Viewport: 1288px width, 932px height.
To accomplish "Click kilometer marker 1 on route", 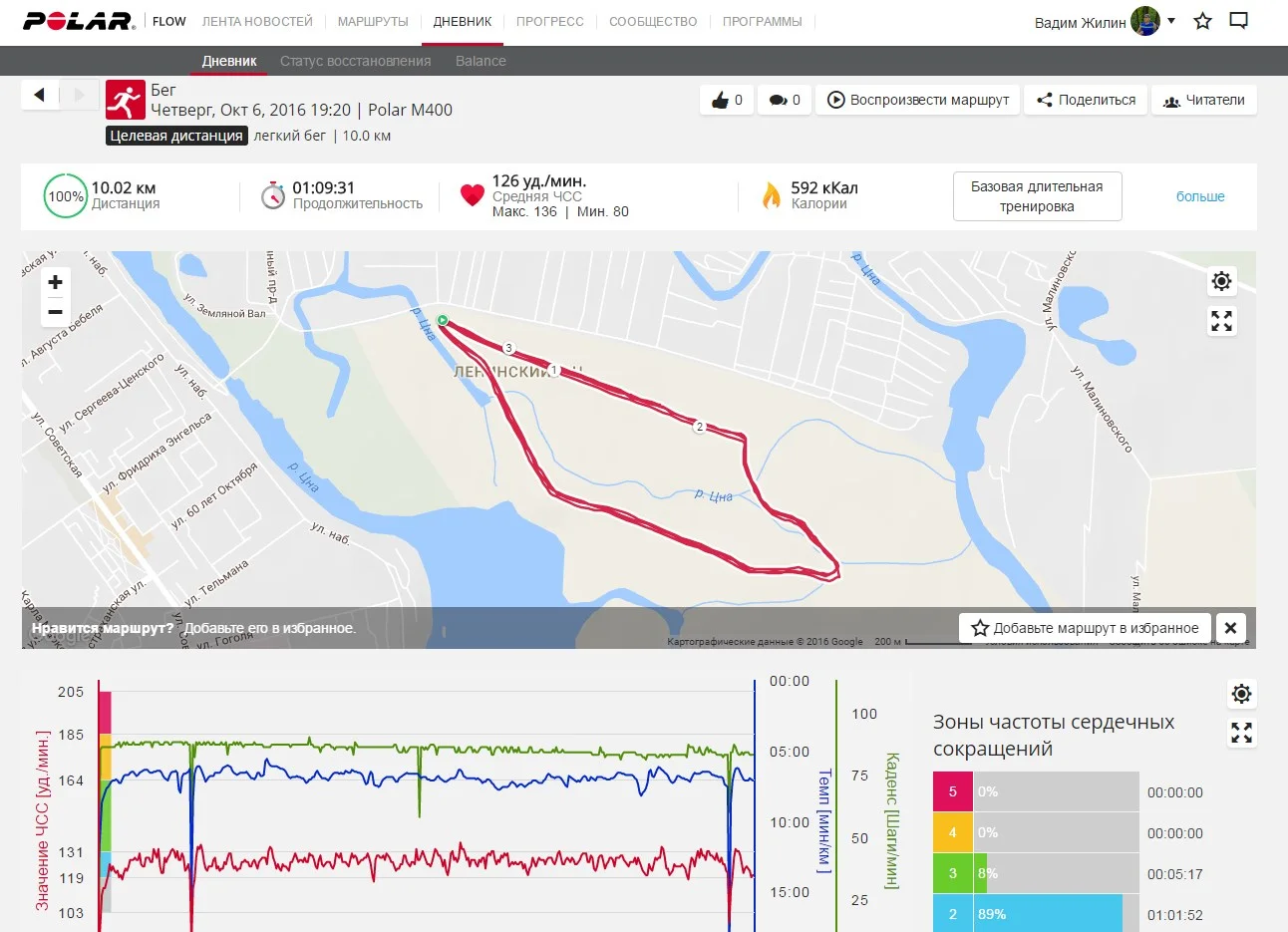I will [x=554, y=371].
